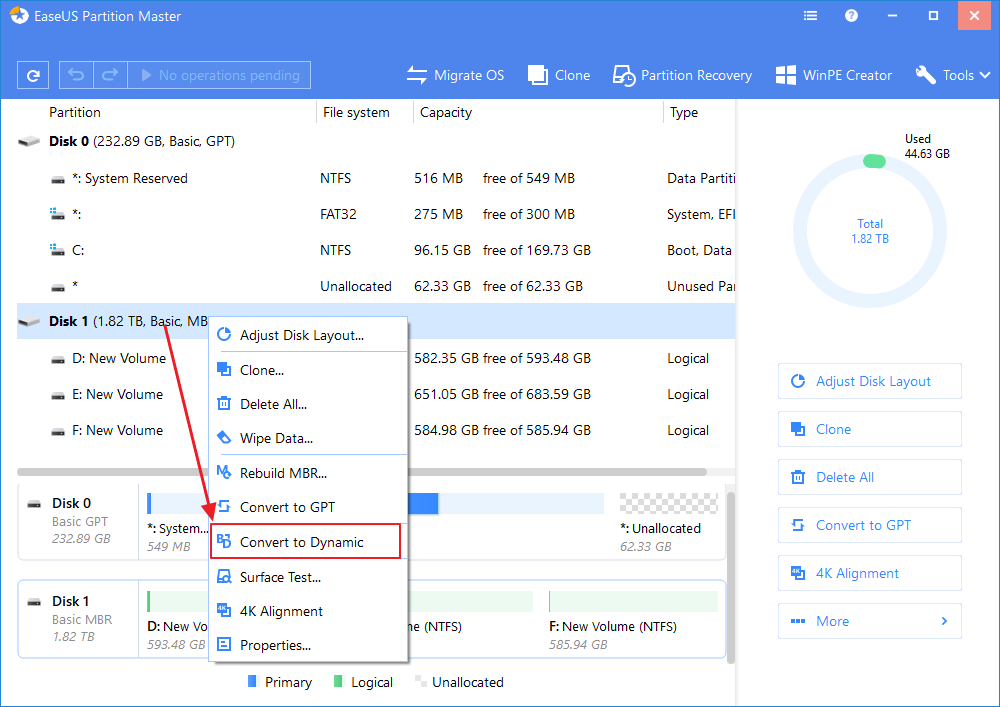The height and width of the screenshot is (707, 1000).
Task: Click the Partition column header
Action: coord(75,112)
